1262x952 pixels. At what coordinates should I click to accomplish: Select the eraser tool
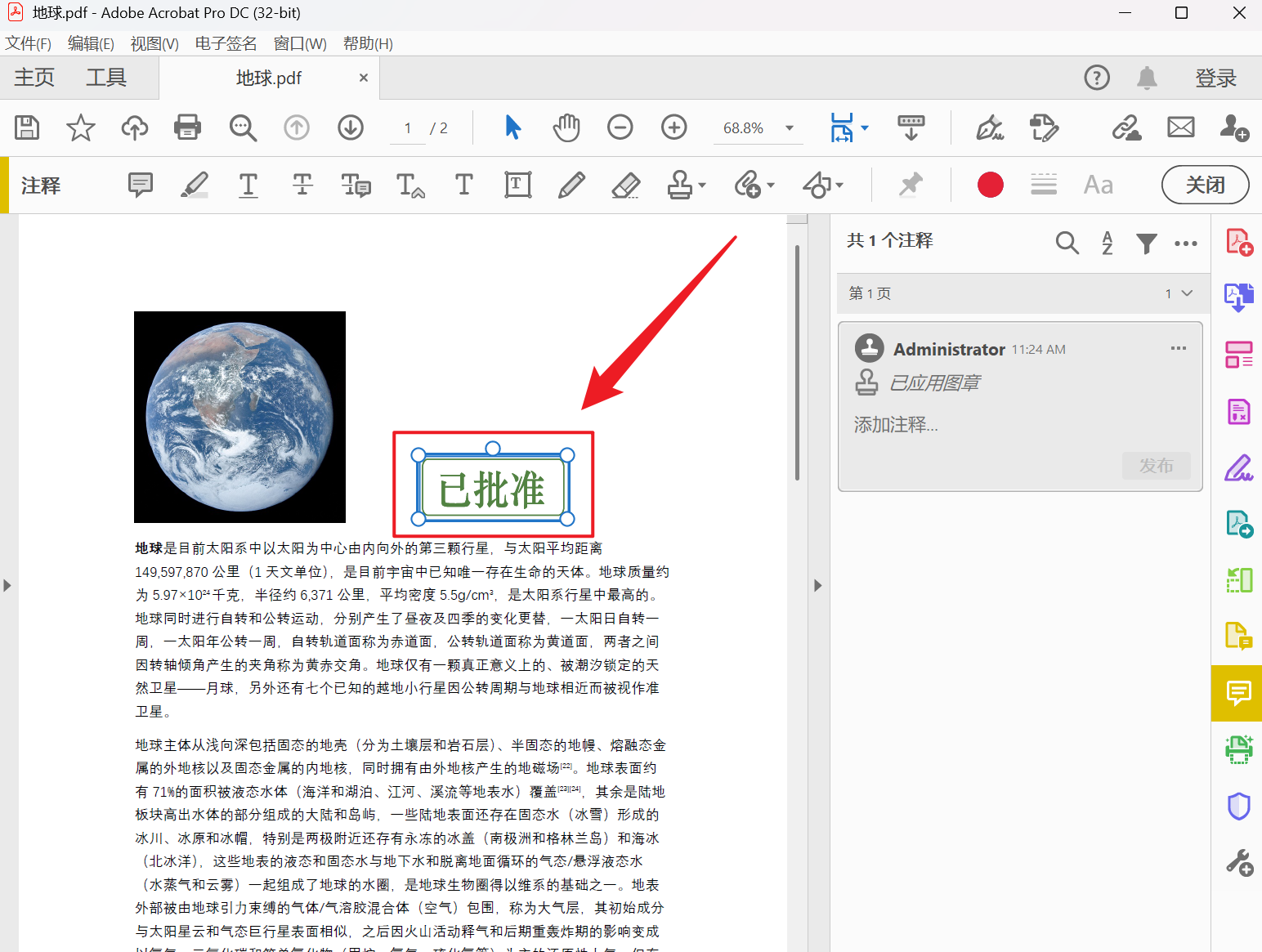625,185
